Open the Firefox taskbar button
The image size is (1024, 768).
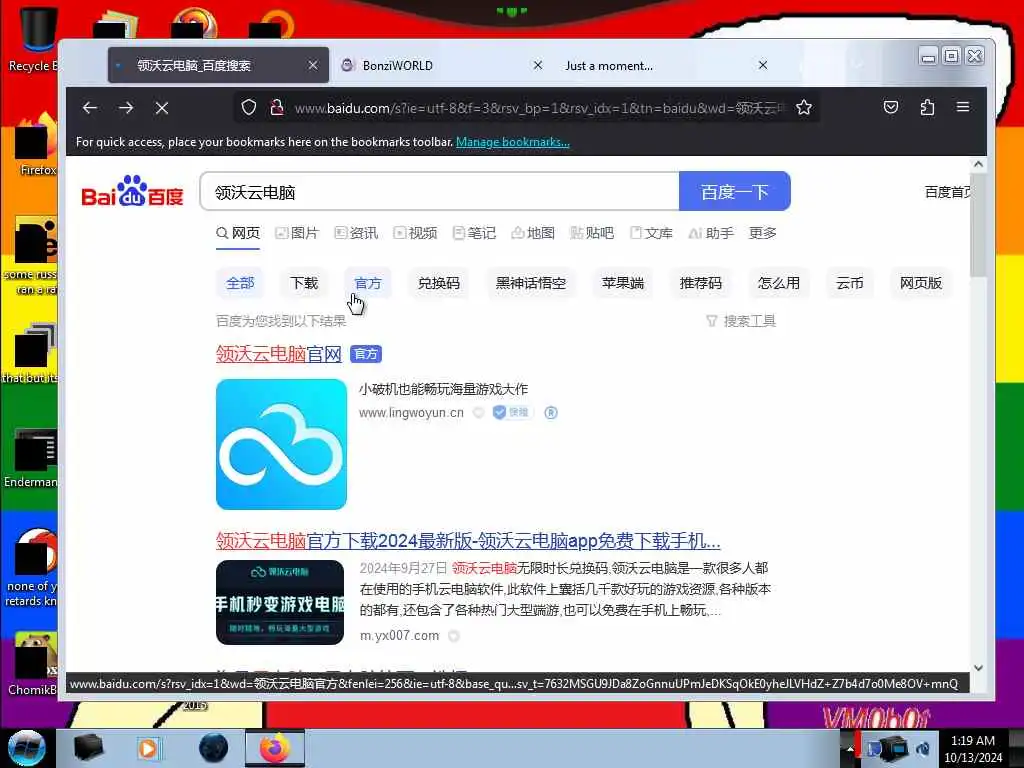click(275, 748)
